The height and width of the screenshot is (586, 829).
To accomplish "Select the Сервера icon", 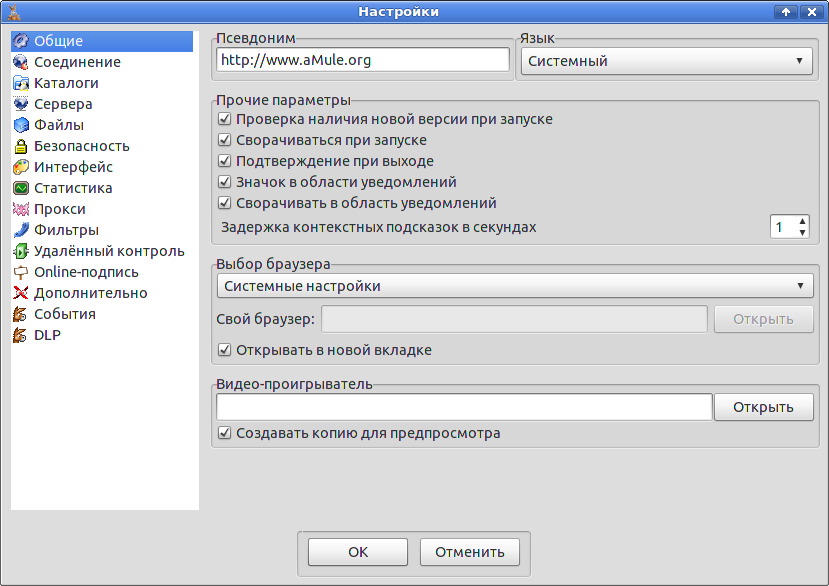I will click(21, 104).
